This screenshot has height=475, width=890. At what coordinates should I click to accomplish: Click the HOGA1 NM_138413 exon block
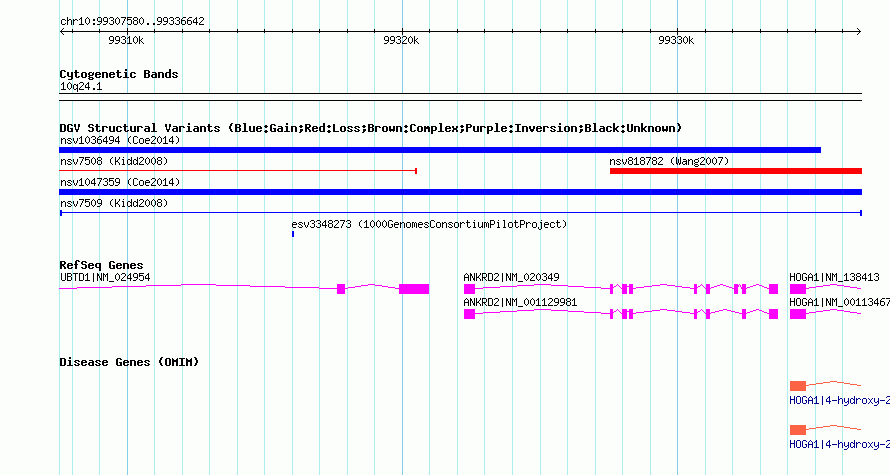click(797, 289)
